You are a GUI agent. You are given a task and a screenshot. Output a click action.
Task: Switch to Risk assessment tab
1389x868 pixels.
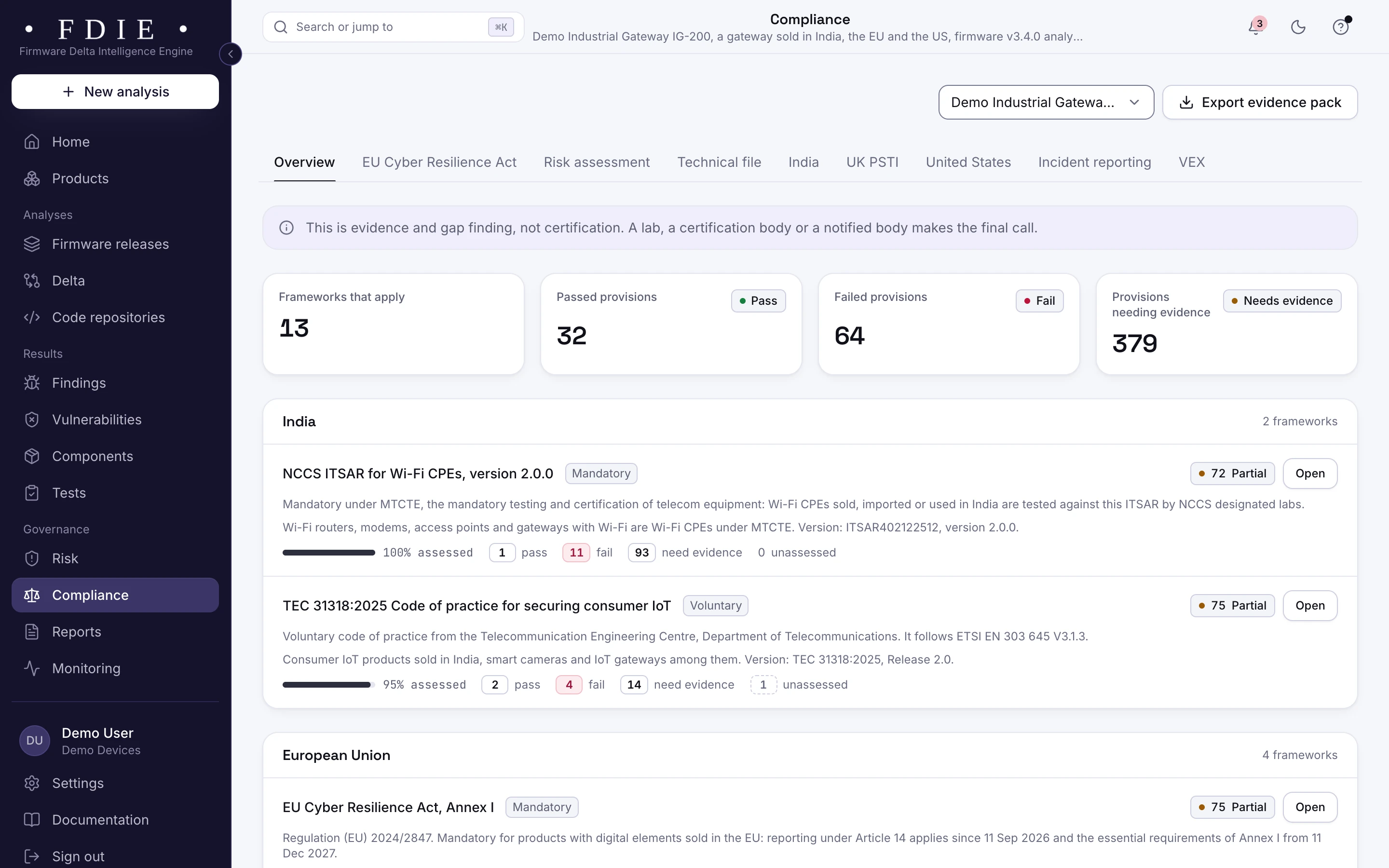596,163
